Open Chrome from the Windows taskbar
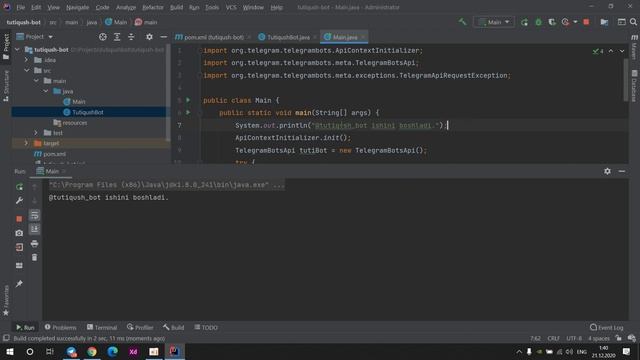Viewport: 640px width, 360px height. [x=92, y=351]
